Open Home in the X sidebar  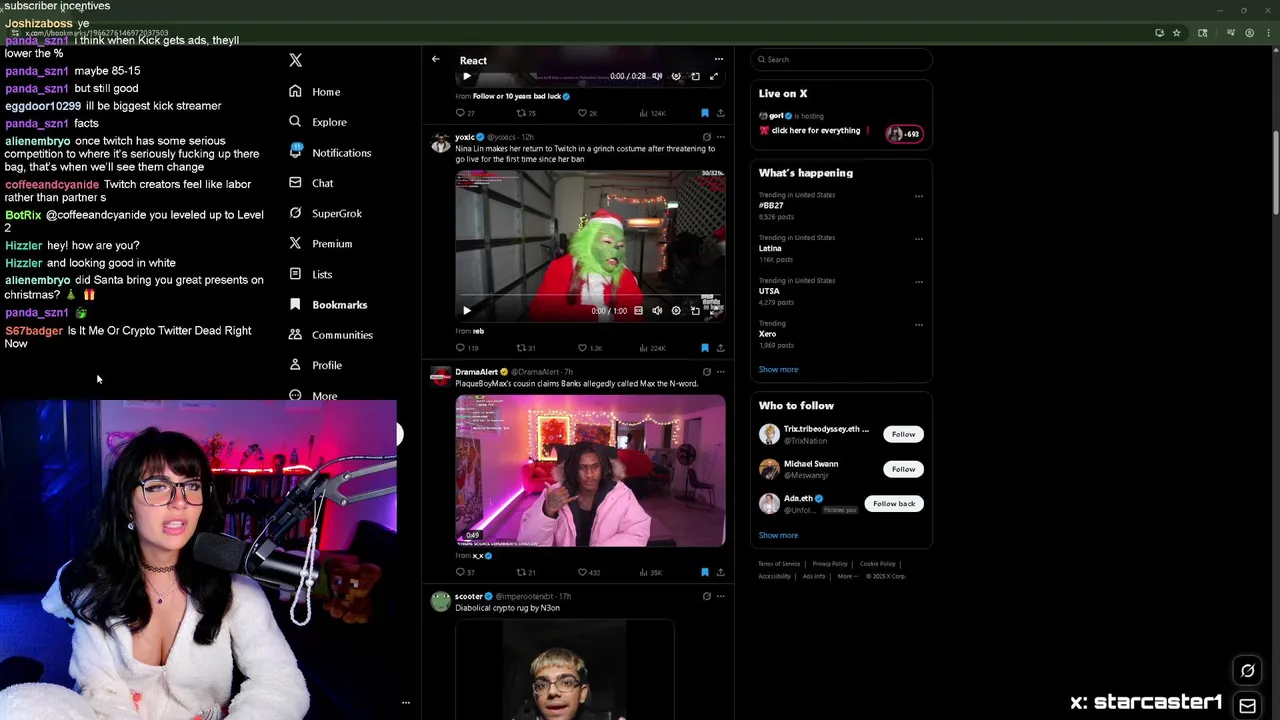314,92
